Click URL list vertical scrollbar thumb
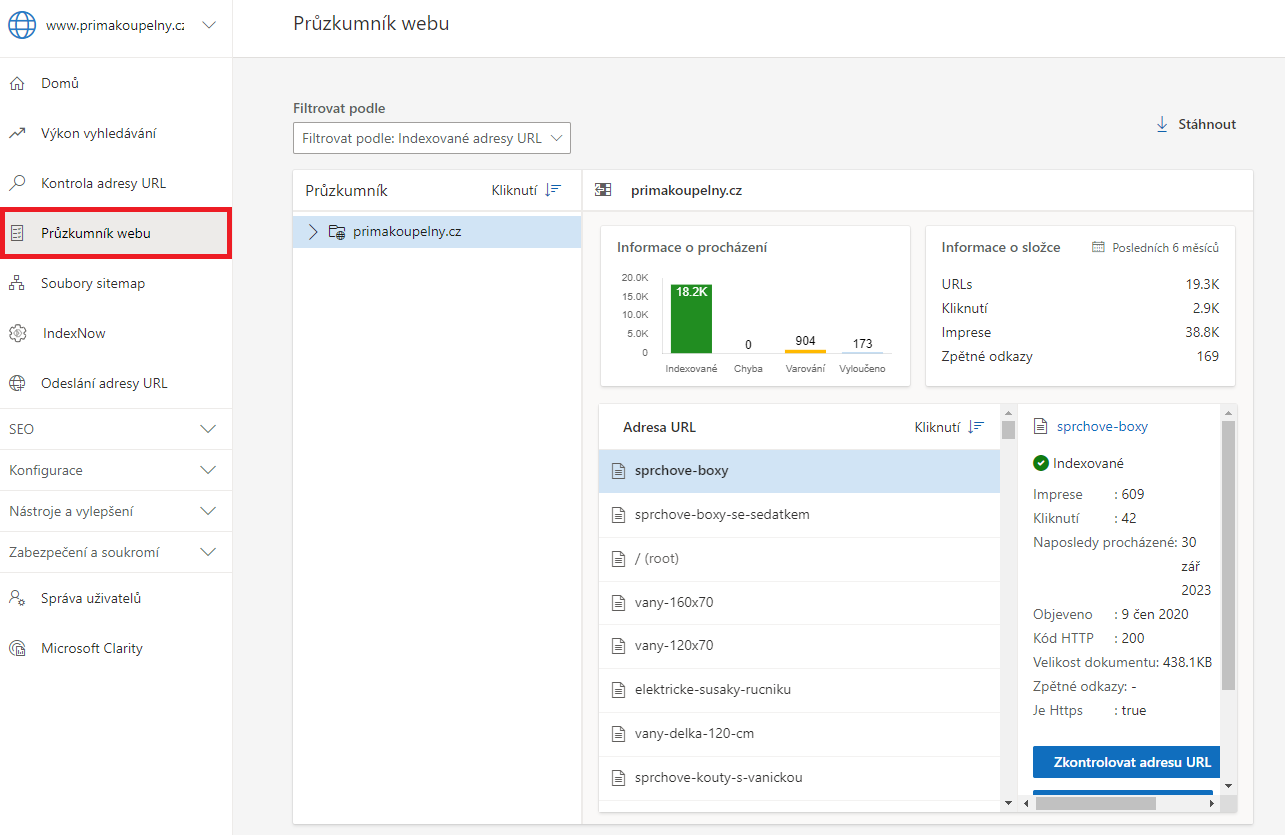This screenshot has height=835, width=1285. [1009, 430]
